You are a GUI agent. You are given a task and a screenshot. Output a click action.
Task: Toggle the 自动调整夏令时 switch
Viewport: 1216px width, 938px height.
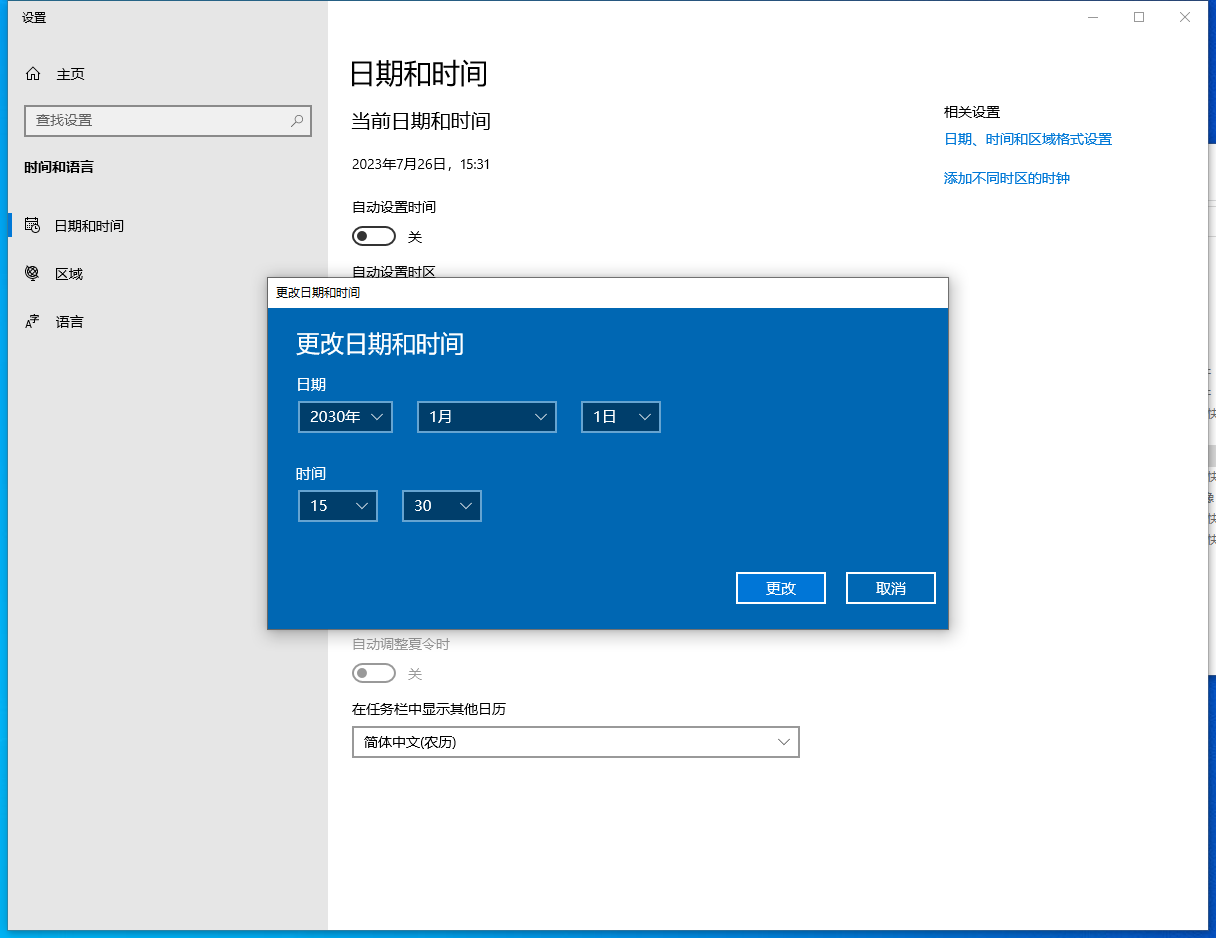click(x=374, y=674)
